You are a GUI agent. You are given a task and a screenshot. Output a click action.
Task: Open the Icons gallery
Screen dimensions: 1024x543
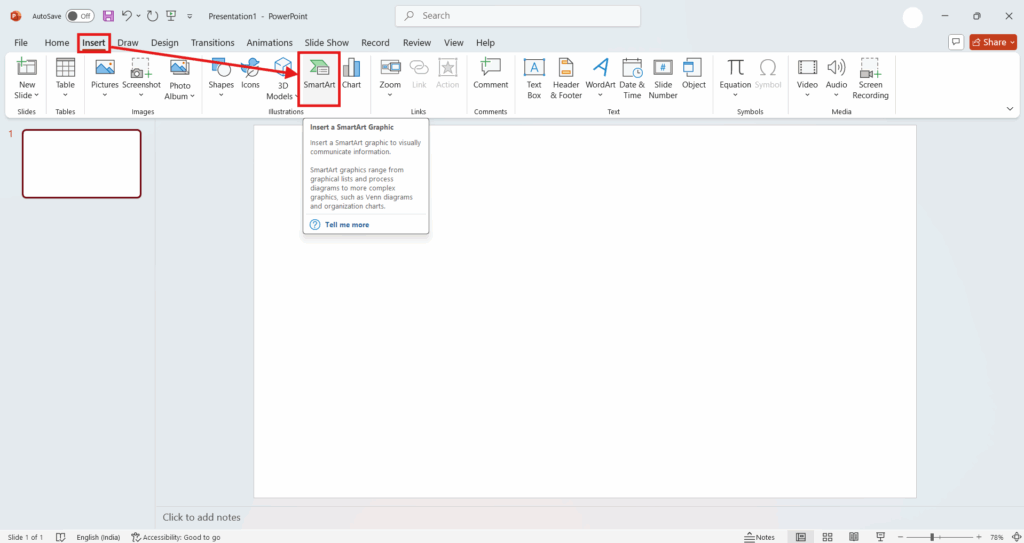point(250,74)
